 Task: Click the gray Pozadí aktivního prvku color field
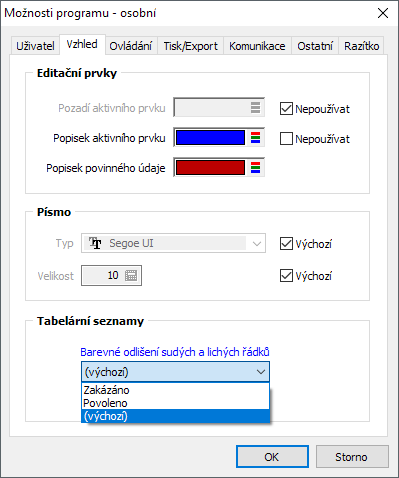point(219,107)
